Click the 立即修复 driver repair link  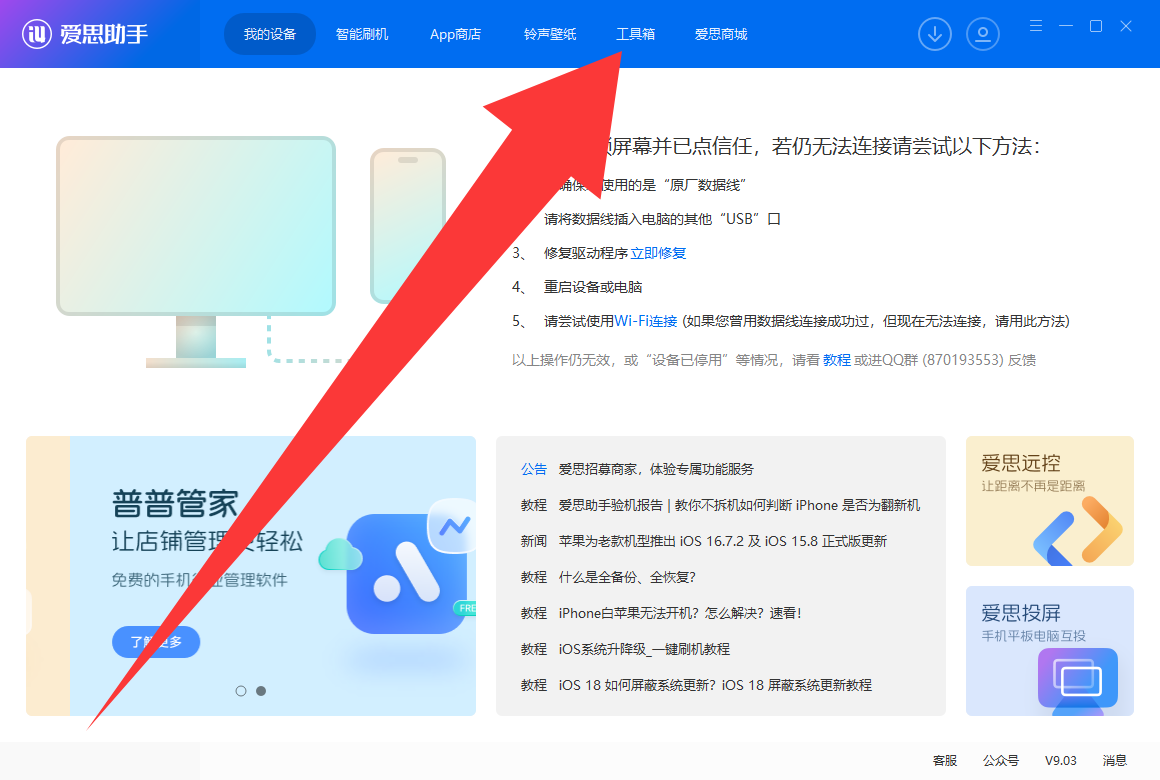click(x=658, y=253)
